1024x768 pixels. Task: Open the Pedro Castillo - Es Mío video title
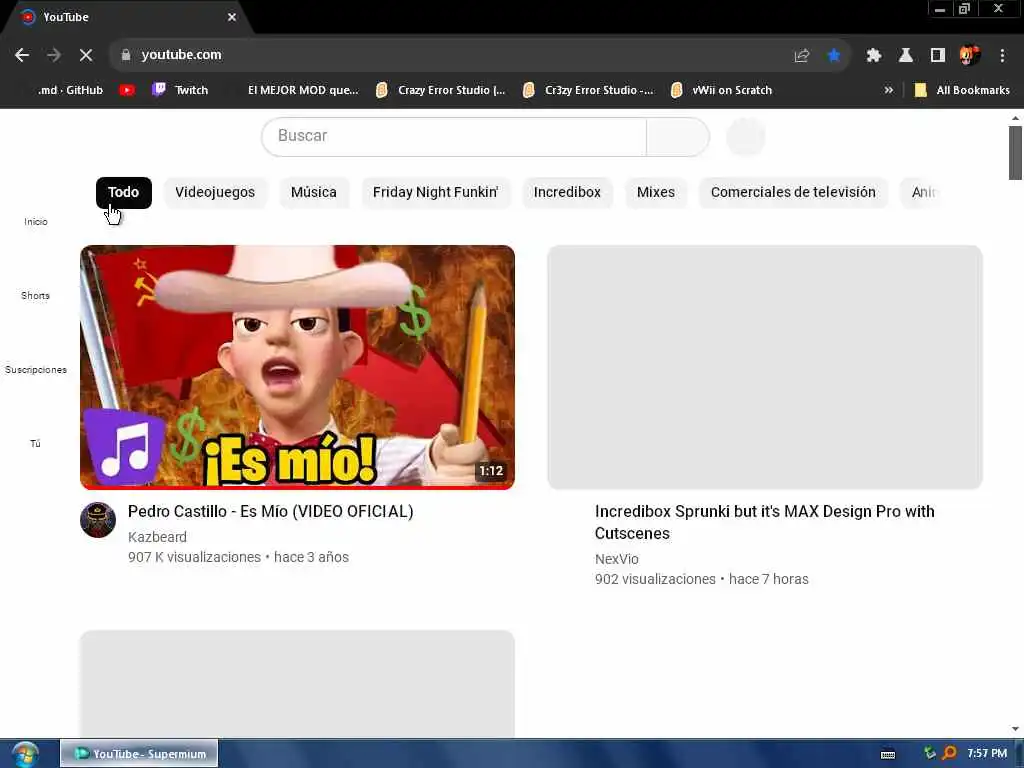pyautogui.click(x=270, y=511)
